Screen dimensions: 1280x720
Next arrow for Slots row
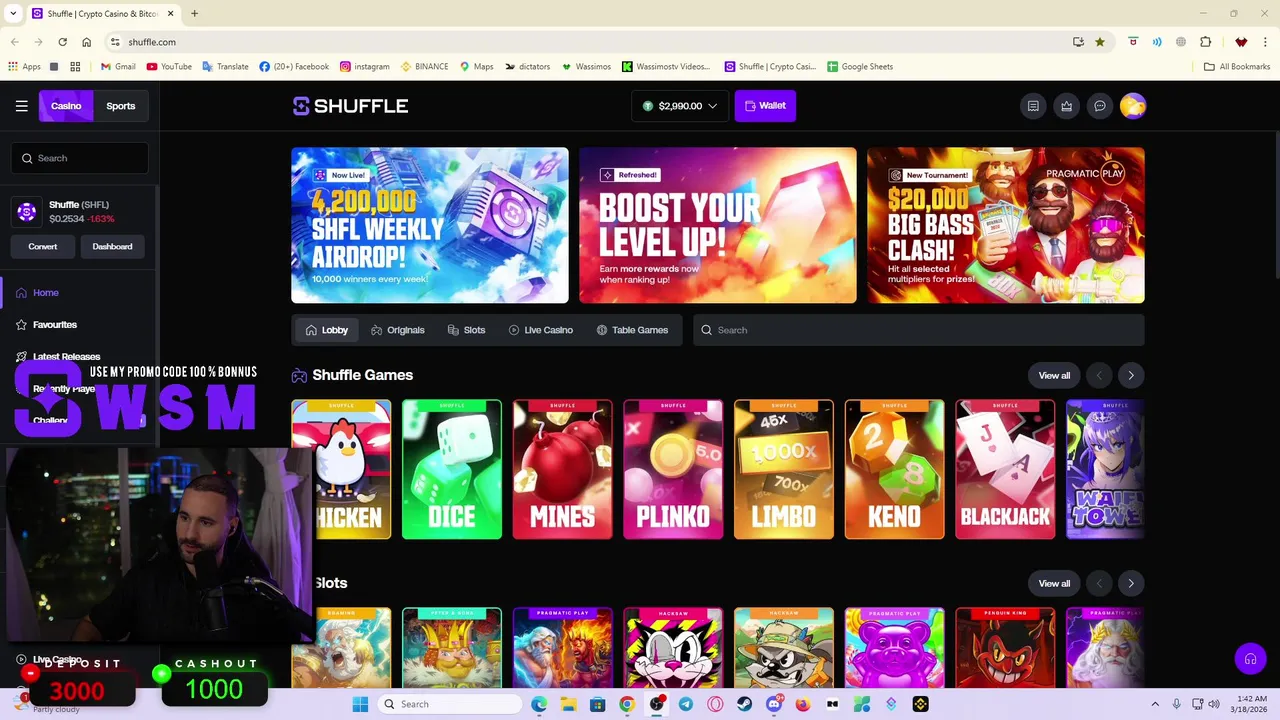[1131, 583]
